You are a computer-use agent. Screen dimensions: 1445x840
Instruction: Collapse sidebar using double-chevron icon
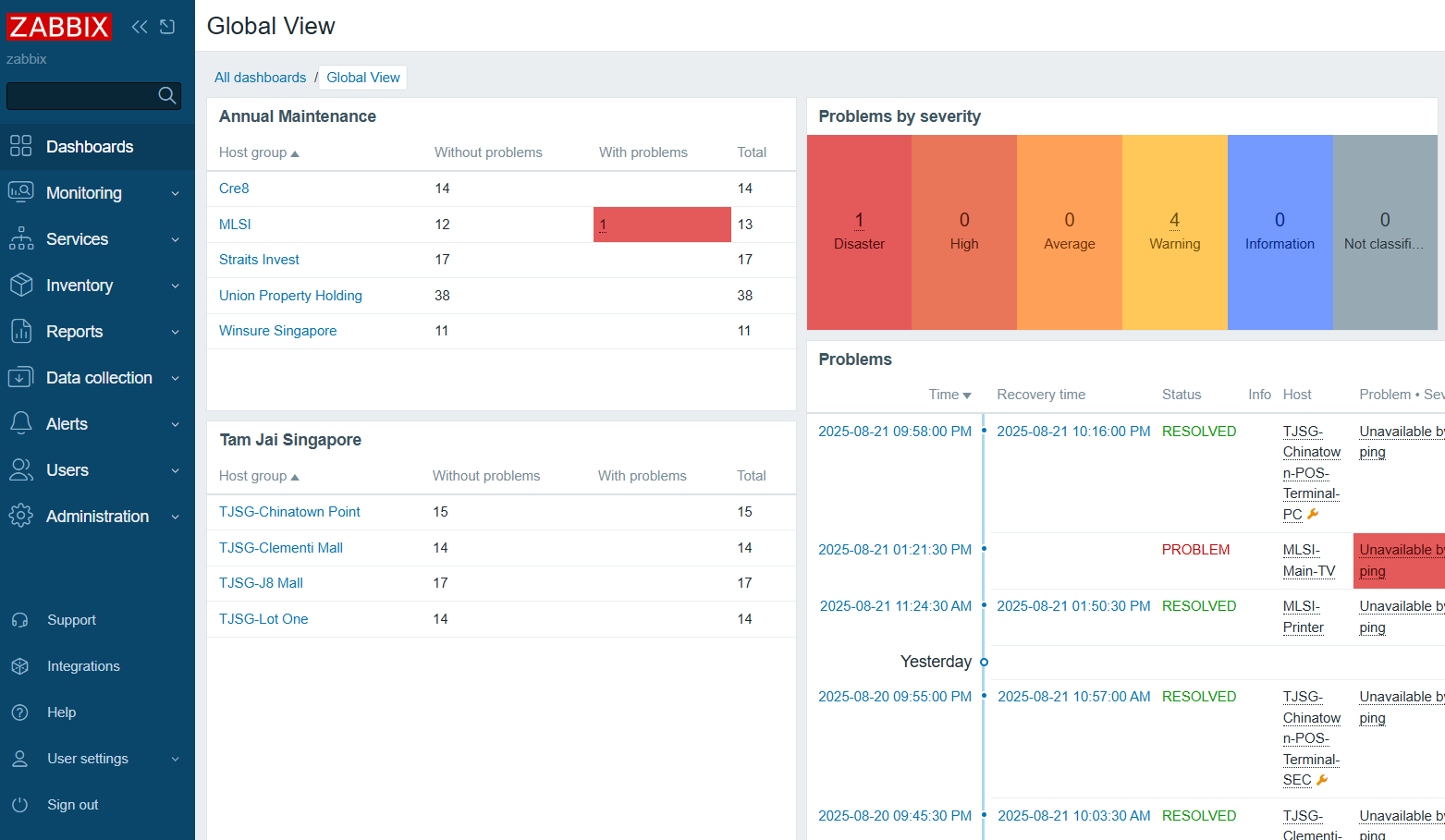coord(140,27)
